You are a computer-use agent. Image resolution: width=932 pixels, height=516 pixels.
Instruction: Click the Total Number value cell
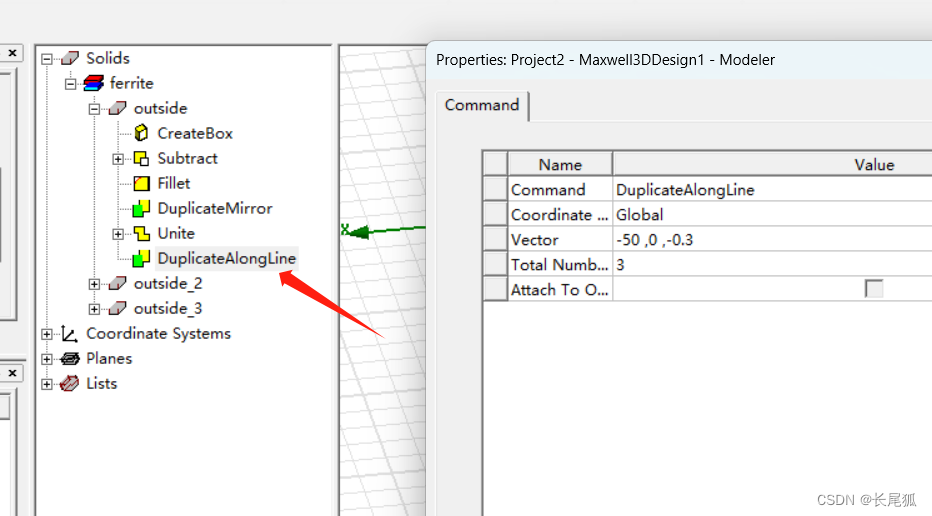[770, 265]
